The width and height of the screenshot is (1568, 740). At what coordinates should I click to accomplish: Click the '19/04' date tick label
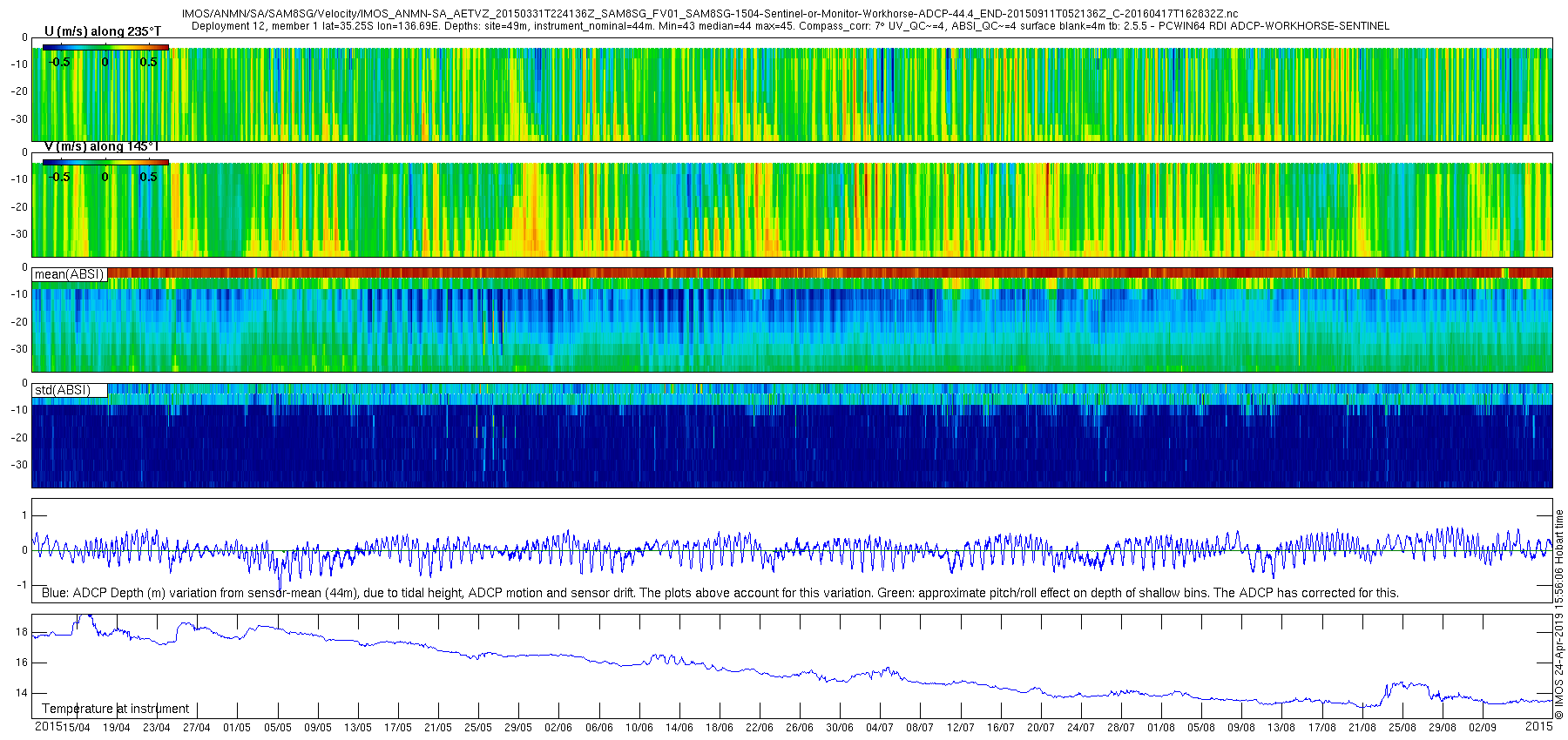coord(117,728)
